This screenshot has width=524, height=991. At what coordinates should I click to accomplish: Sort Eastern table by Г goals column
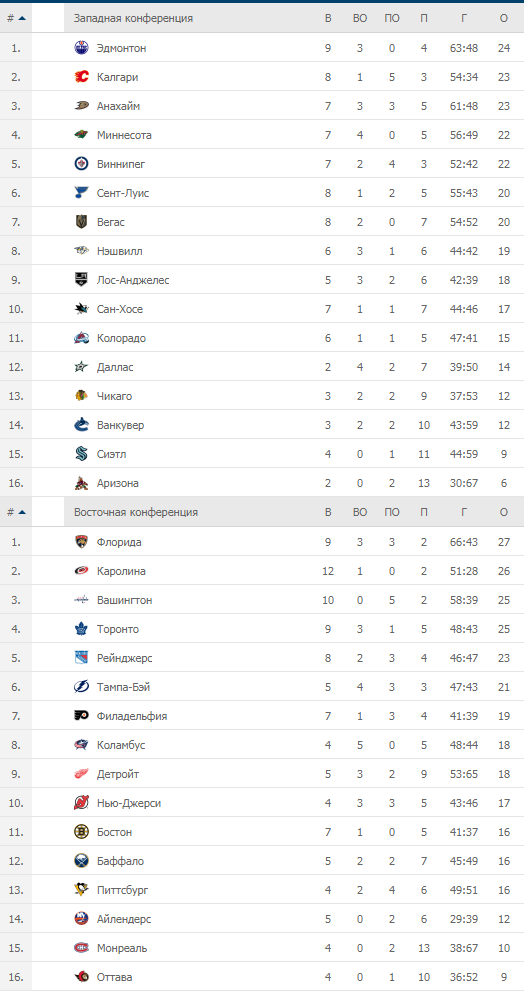[x=465, y=512]
